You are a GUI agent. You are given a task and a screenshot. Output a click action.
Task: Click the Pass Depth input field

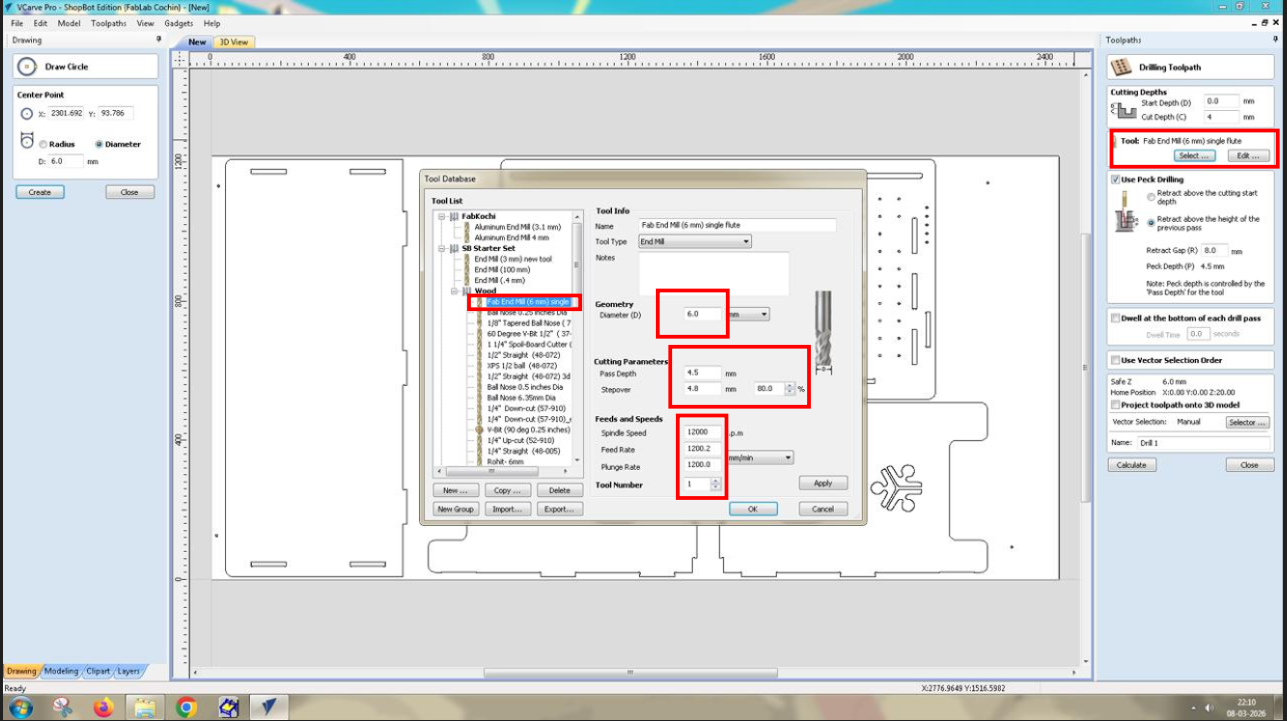pyautogui.click(x=702, y=373)
